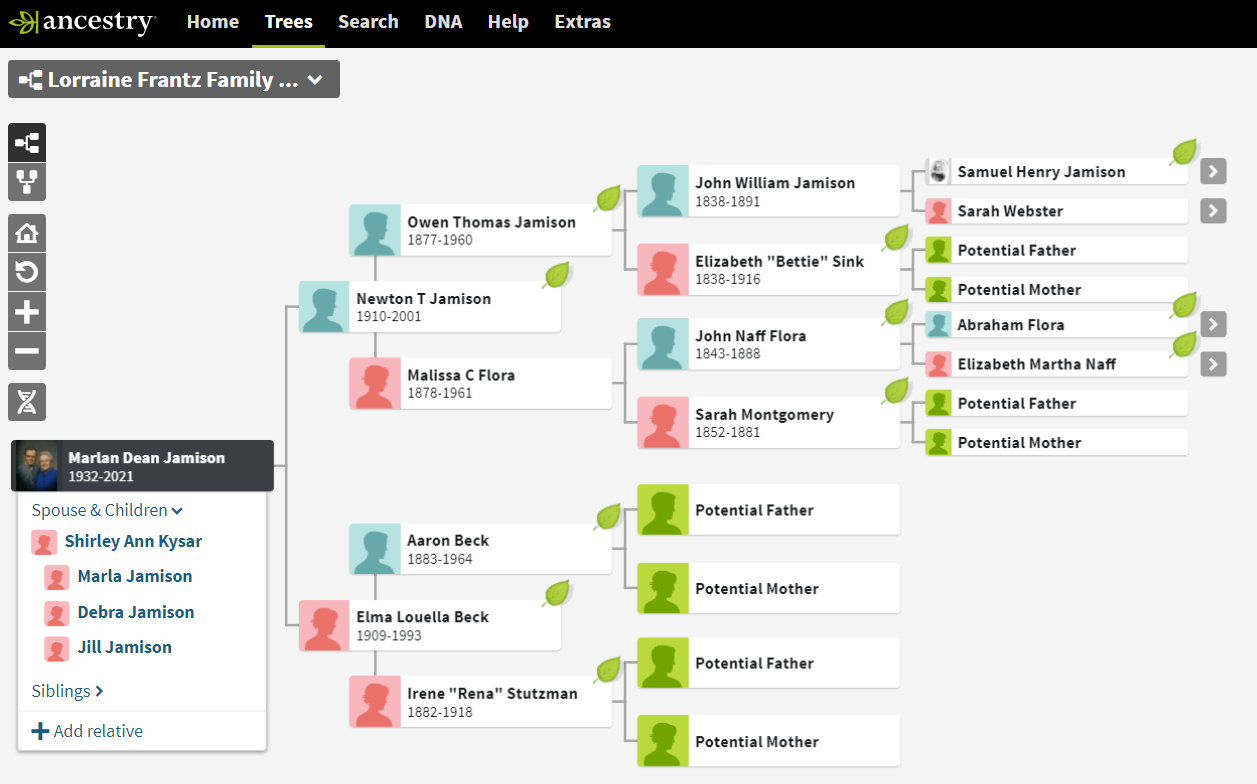Screen dimensions: 1257x784
Task: Click the hint leaf on Elma Louella Beck
Action: (x=557, y=593)
